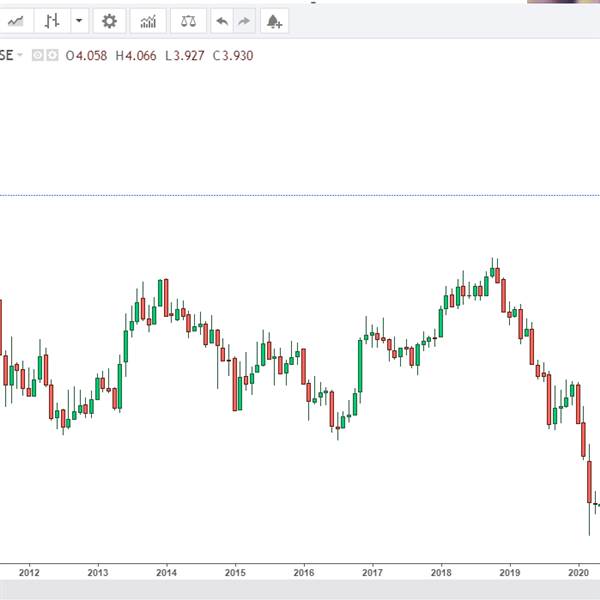Click the 2013 label on time axis
Viewport: 600px width, 600px height.
pos(98,572)
